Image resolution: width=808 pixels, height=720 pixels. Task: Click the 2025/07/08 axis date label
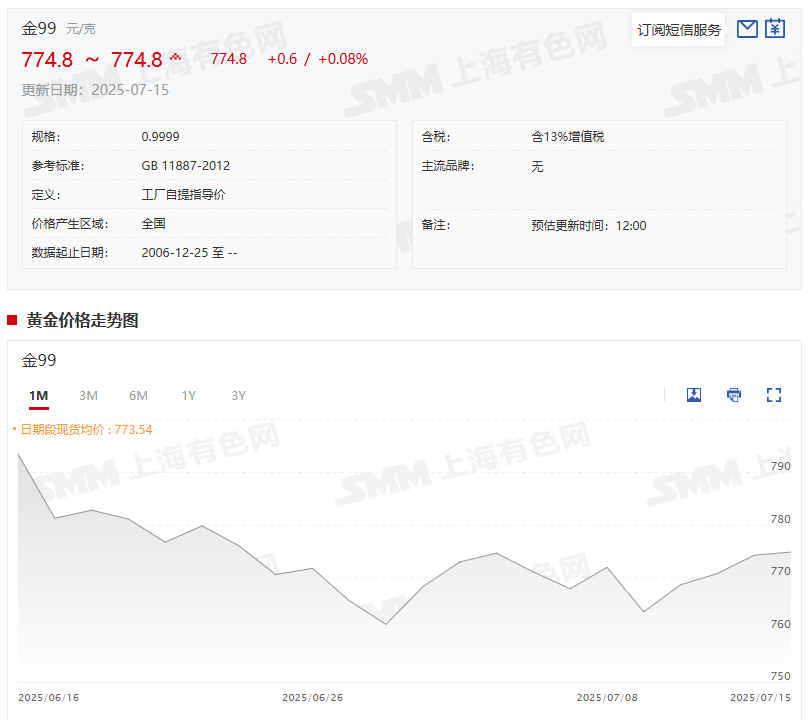[607, 697]
